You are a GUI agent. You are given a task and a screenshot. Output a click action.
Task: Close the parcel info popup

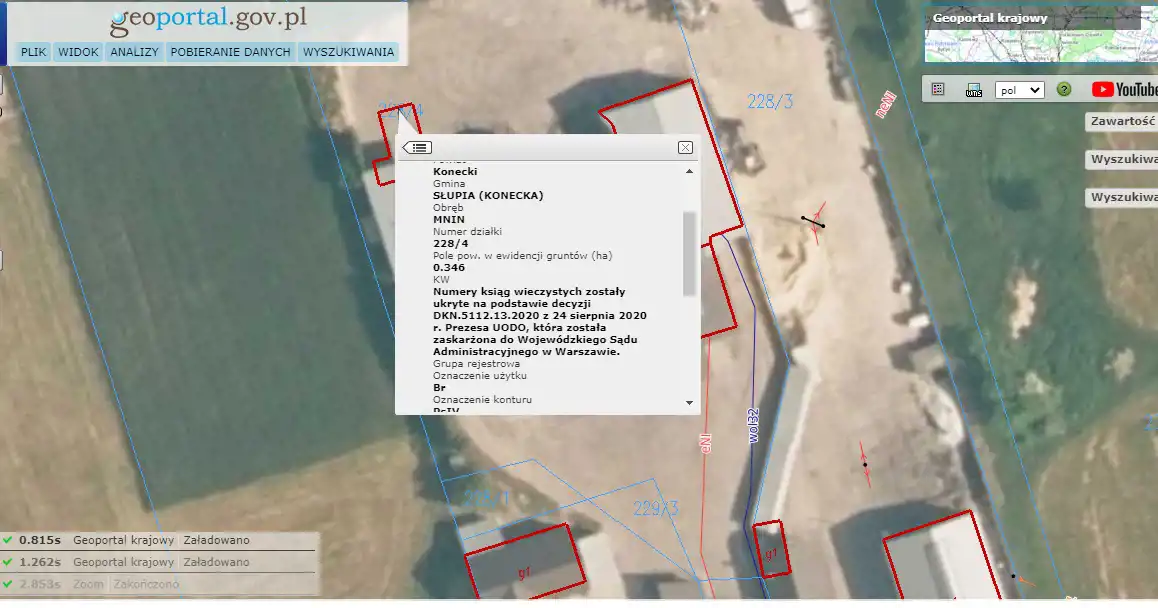point(685,148)
